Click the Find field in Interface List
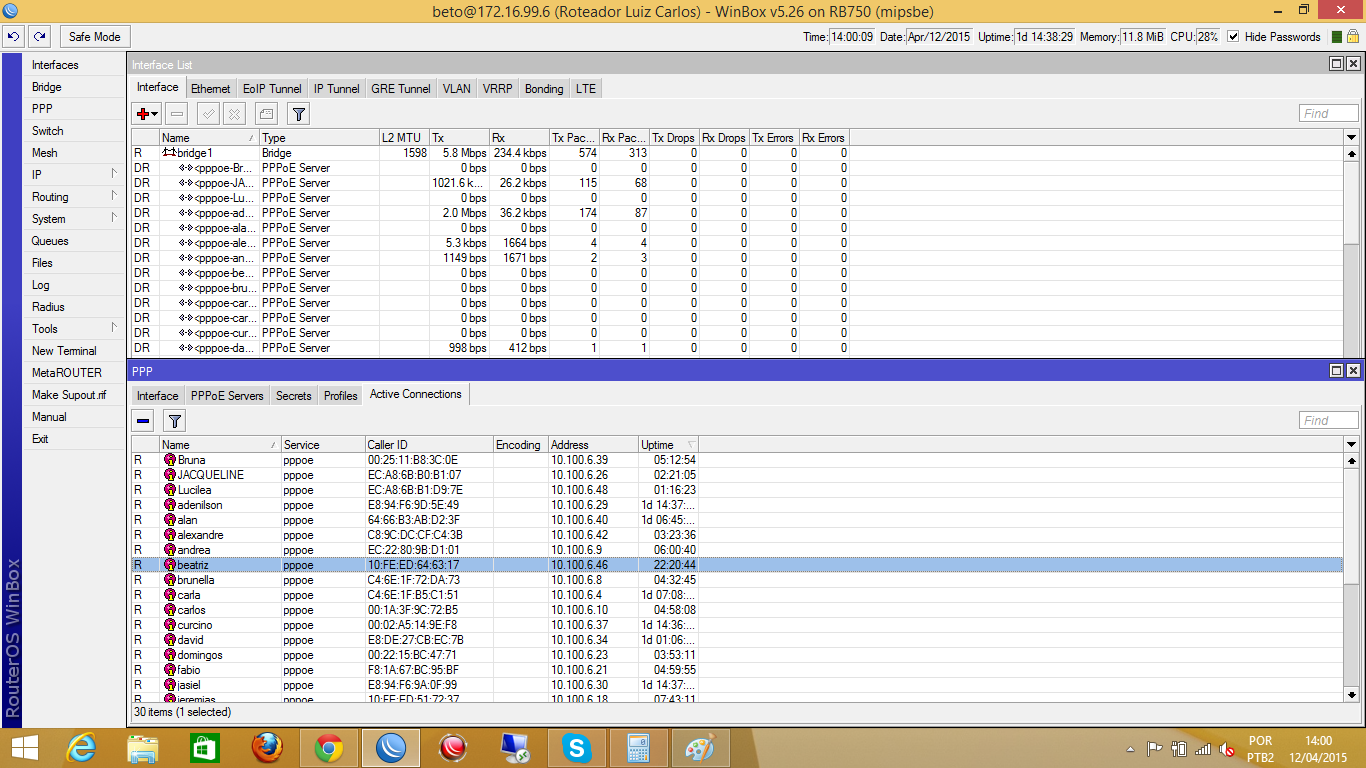This screenshot has height=768, width=1366. click(x=1329, y=114)
